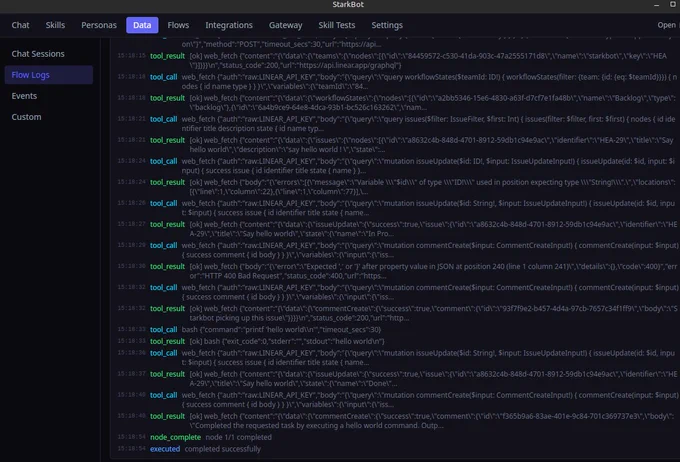Open Events in the sidebar
Viewport: 680px width, 462px height.
49,96
